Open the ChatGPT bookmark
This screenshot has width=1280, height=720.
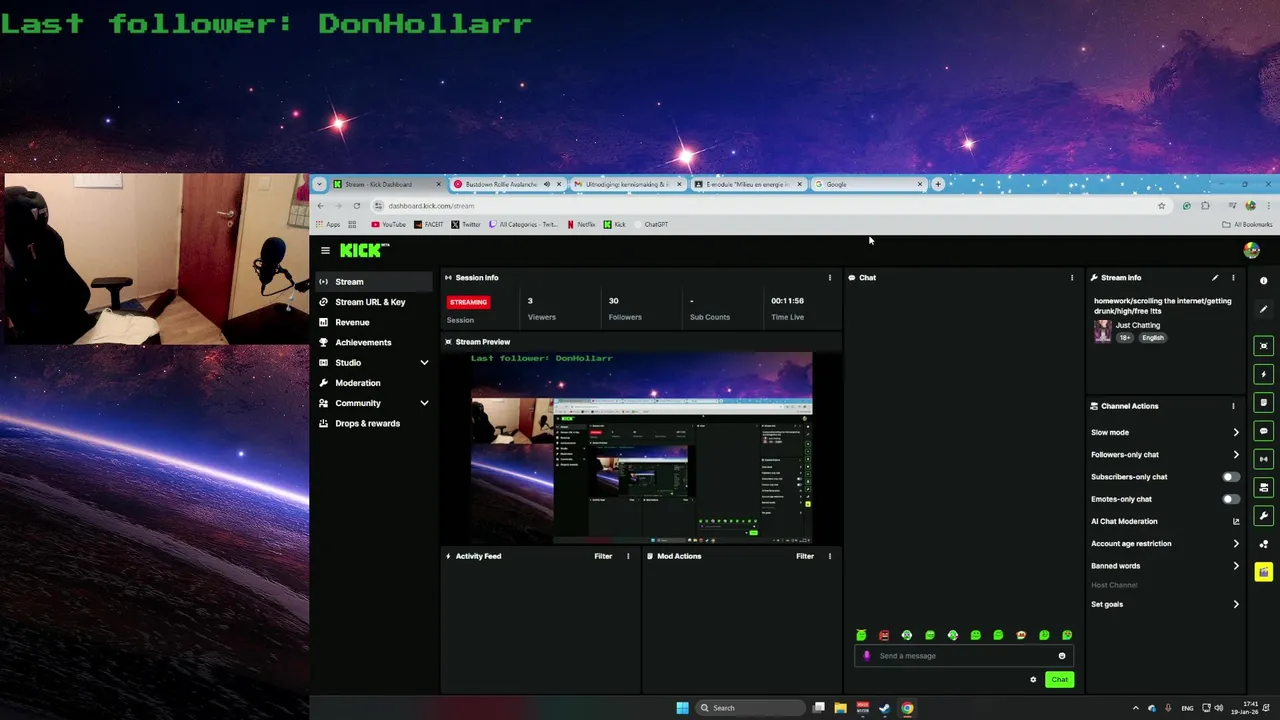point(651,225)
